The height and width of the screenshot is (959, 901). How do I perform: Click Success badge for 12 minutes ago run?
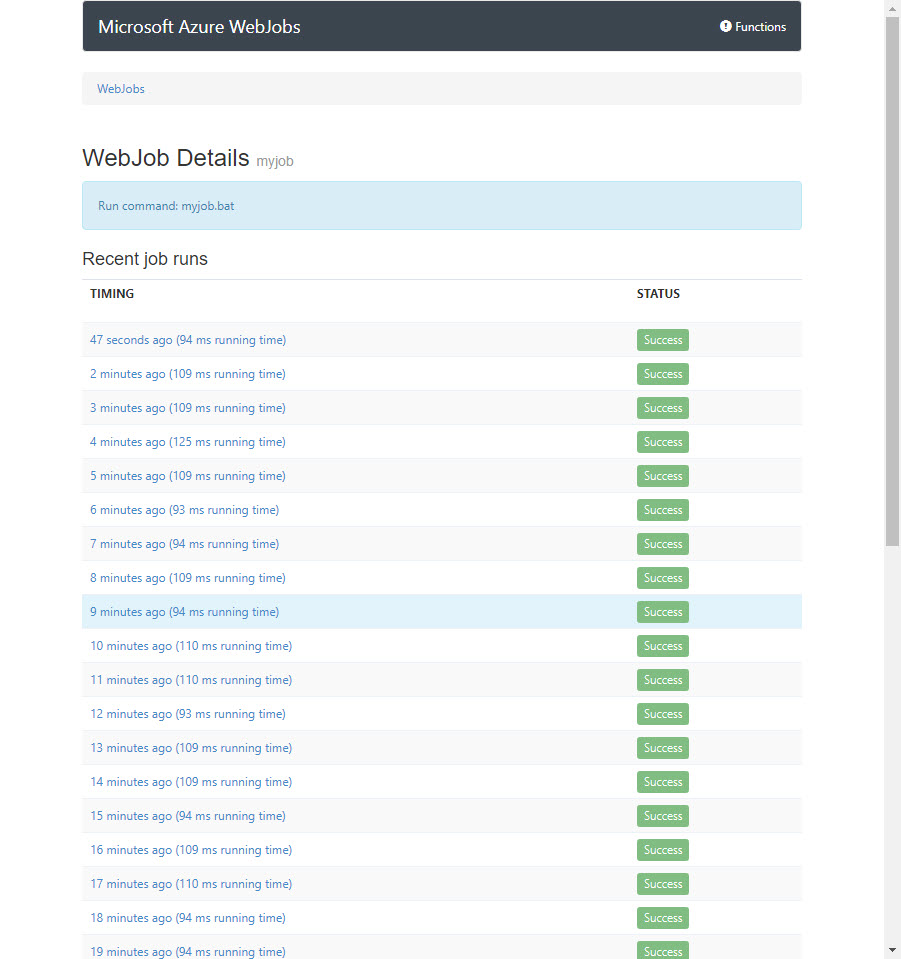(x=662, y=714)
